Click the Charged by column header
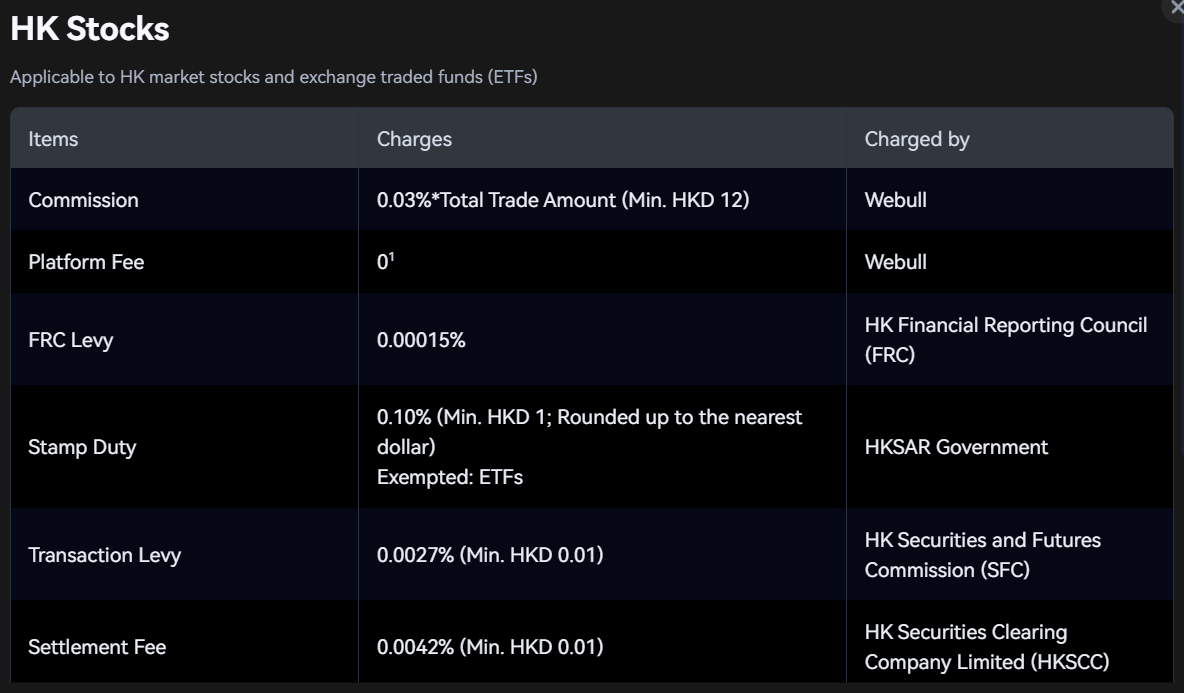 917,139
